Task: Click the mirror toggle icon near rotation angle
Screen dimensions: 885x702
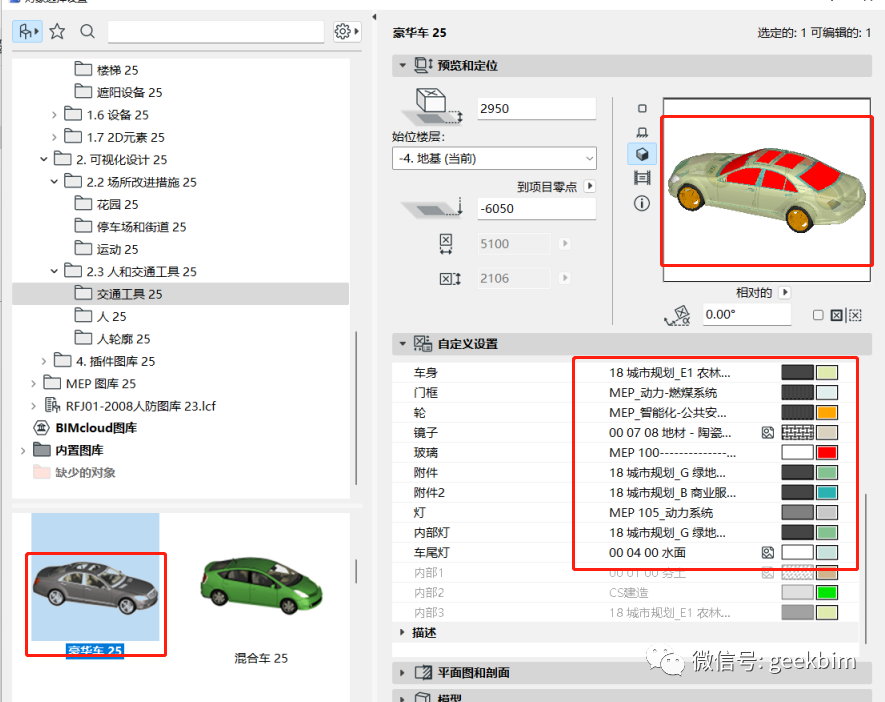Action: tap(836, 315)
